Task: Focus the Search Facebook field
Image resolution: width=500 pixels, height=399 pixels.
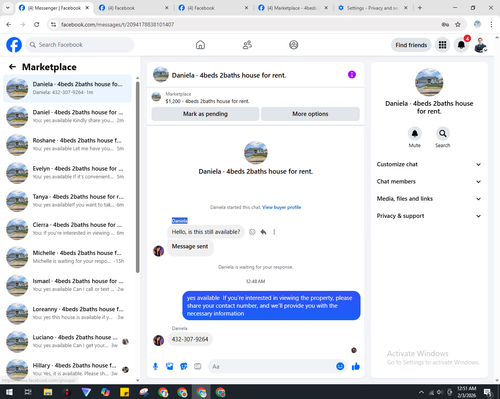Action: [80, 45]
